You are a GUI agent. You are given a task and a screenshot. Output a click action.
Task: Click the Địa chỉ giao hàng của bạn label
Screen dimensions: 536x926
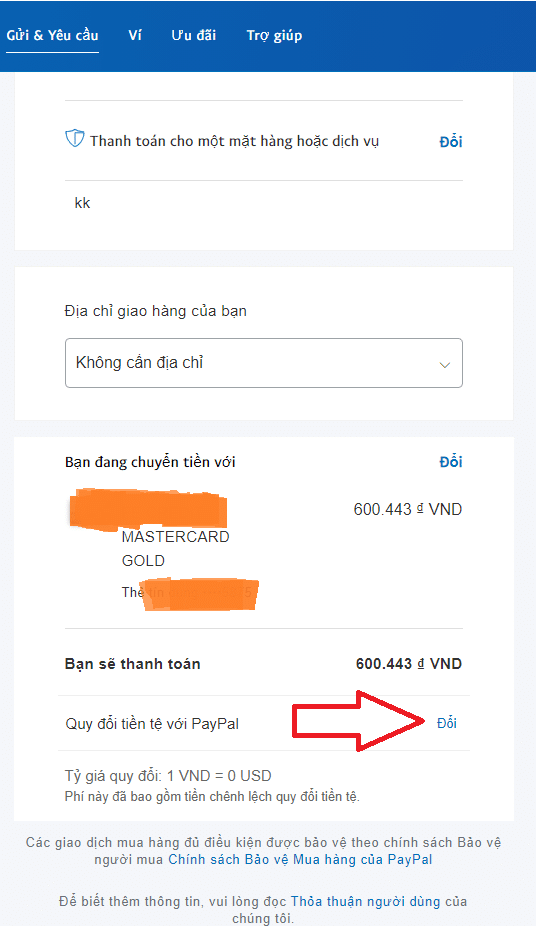[x=156, y=311]
